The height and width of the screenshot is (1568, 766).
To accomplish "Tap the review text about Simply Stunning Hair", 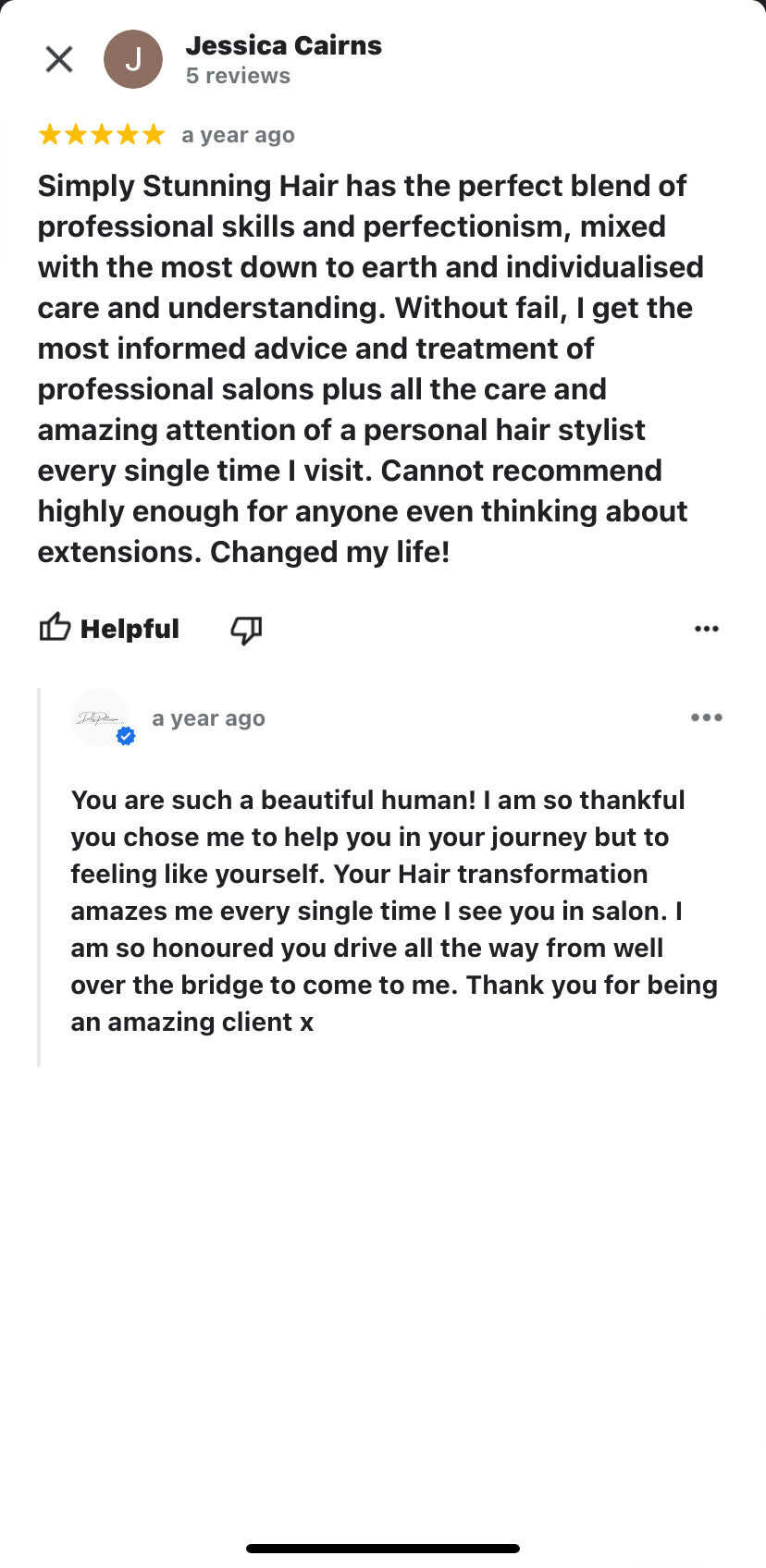I will tap(370, 368).
